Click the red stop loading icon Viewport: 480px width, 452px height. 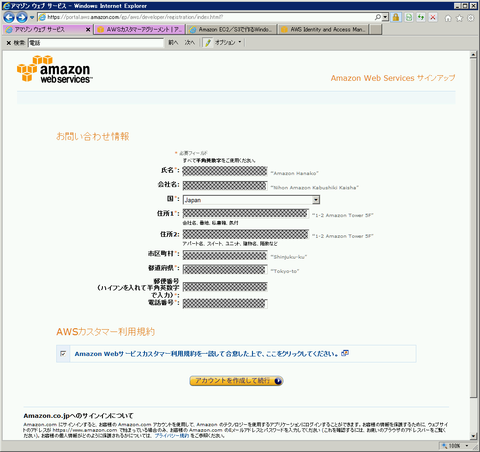433,17
